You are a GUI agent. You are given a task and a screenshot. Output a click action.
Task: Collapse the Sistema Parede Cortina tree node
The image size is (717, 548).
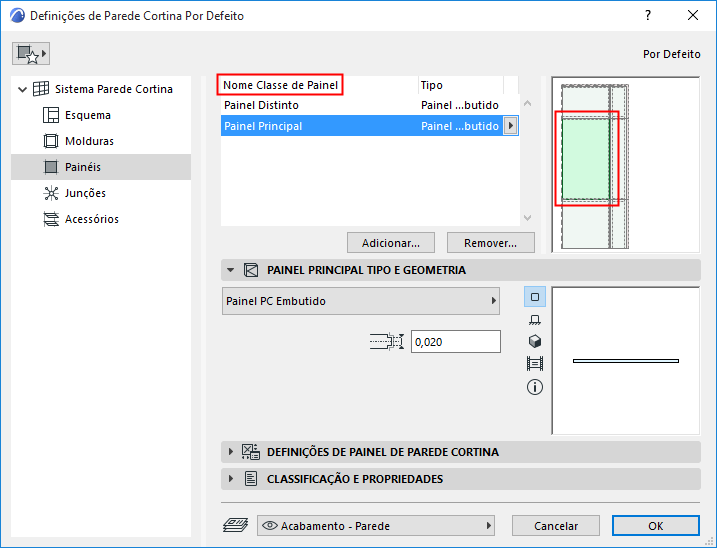[22, 89]
